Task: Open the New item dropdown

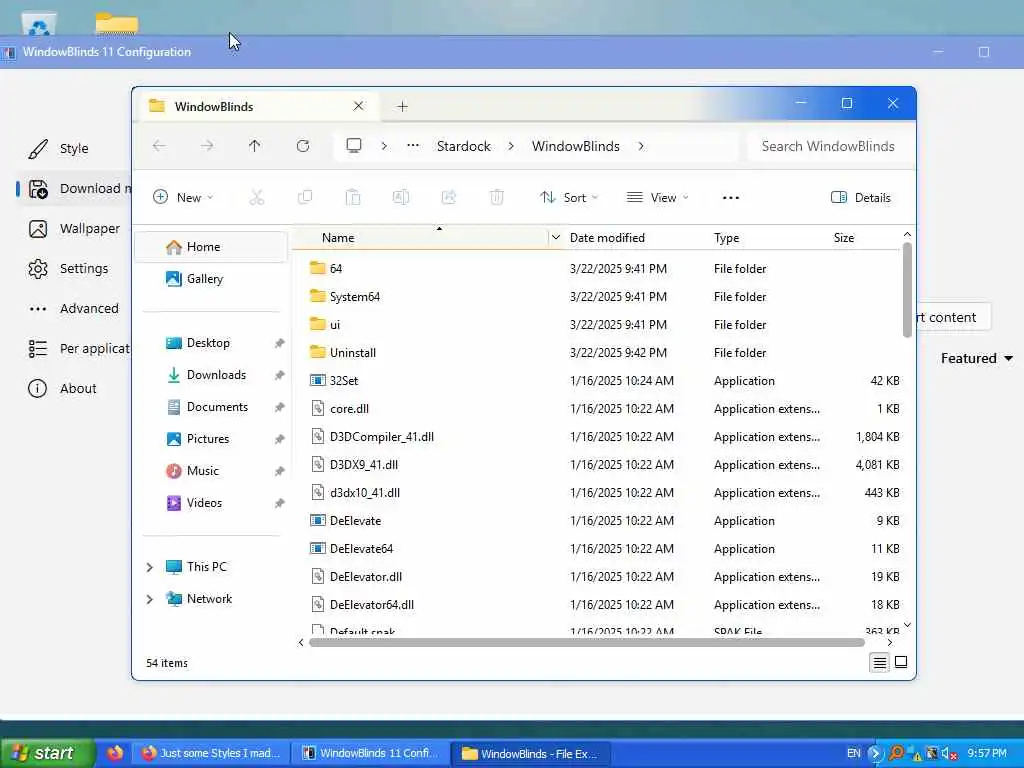Action: 183,197
